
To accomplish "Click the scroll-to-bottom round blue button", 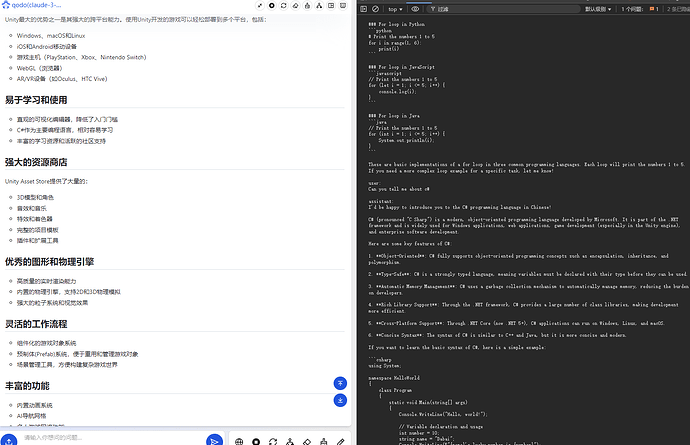I will (x=340, y=401).
